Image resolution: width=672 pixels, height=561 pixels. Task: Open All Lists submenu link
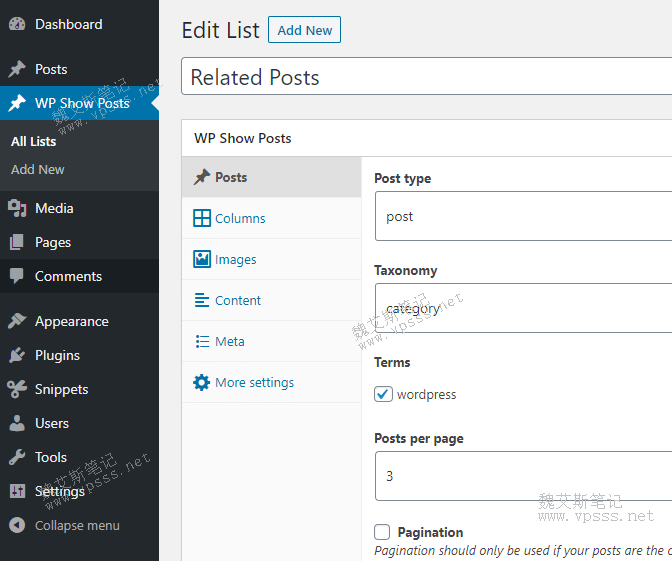pos(33,141)
